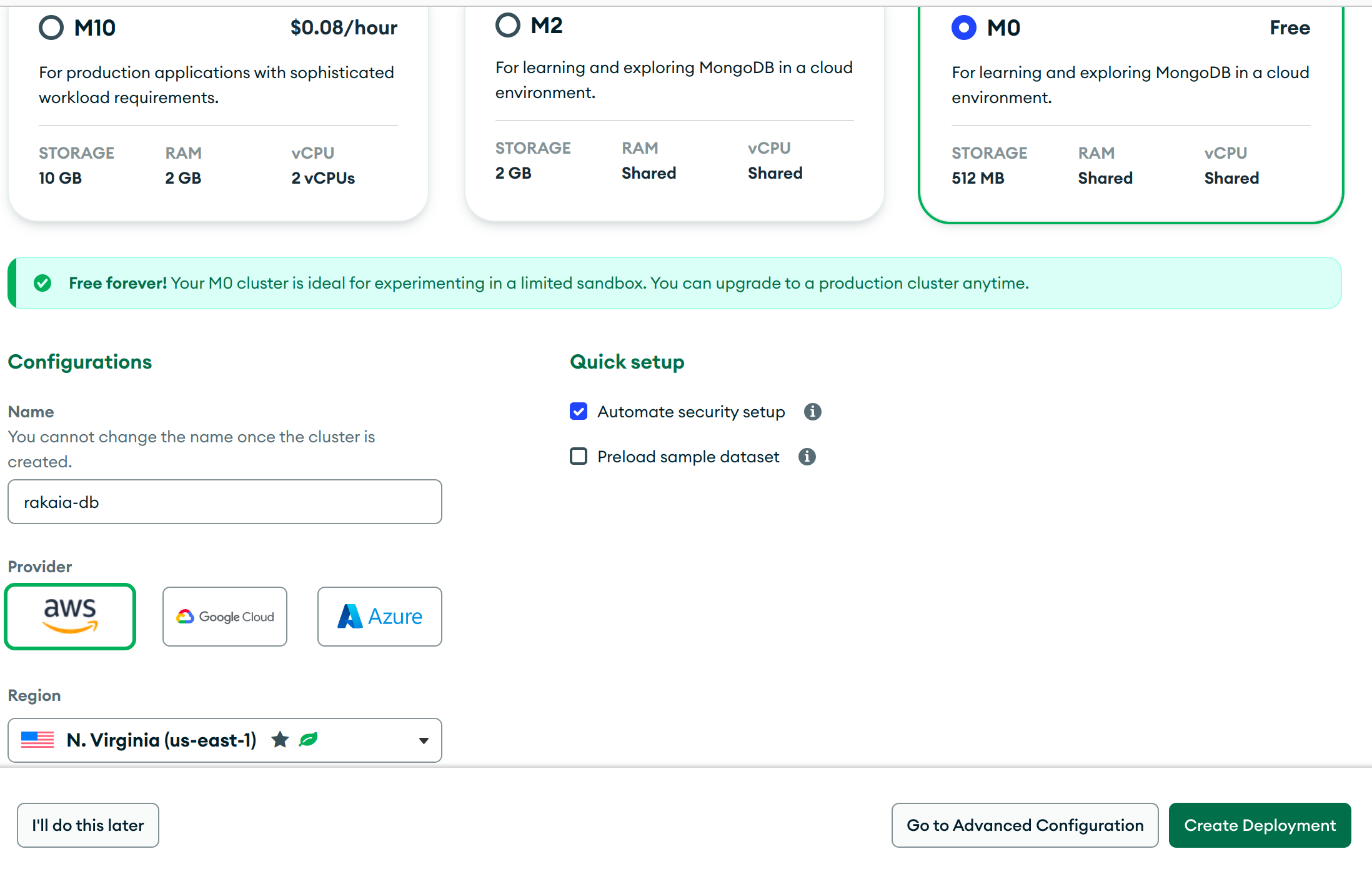Click I'll do this later
Screen dimensions: 1372x869
[x=88, y=825]
